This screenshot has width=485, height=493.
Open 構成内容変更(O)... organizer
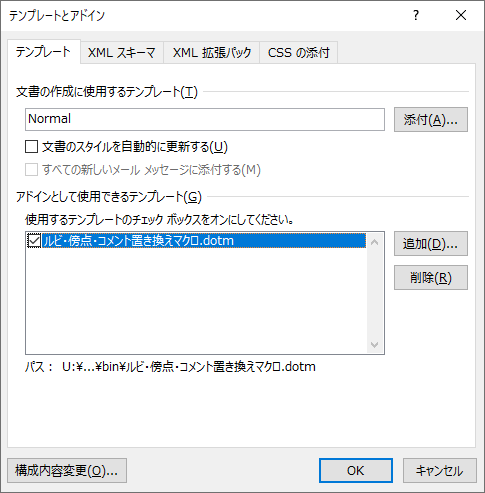(67, 470)
